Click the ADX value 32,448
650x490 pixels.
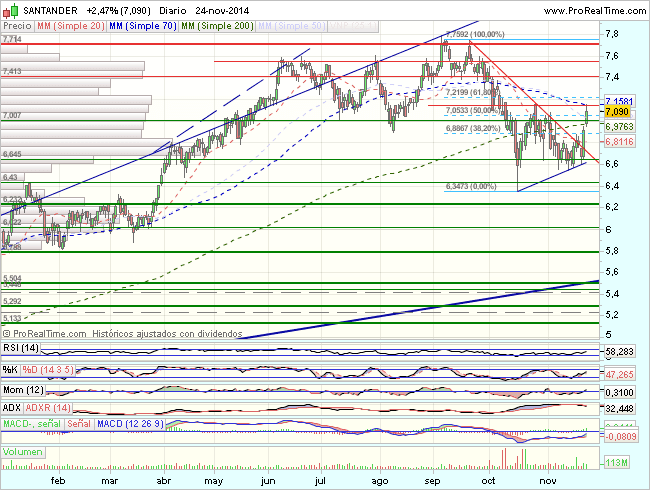pos(619,409)
